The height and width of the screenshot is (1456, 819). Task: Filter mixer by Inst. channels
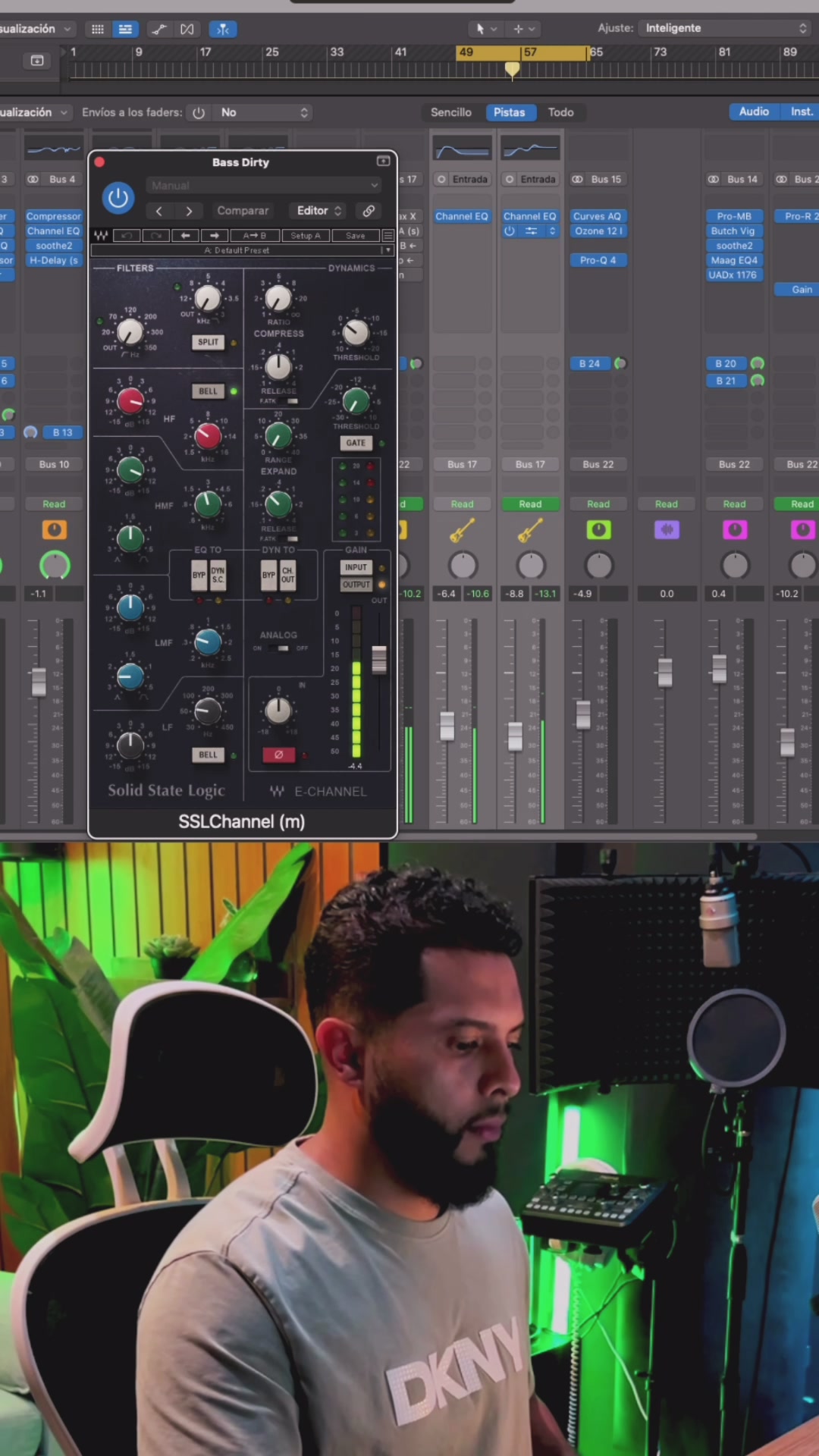pos(801,111)
